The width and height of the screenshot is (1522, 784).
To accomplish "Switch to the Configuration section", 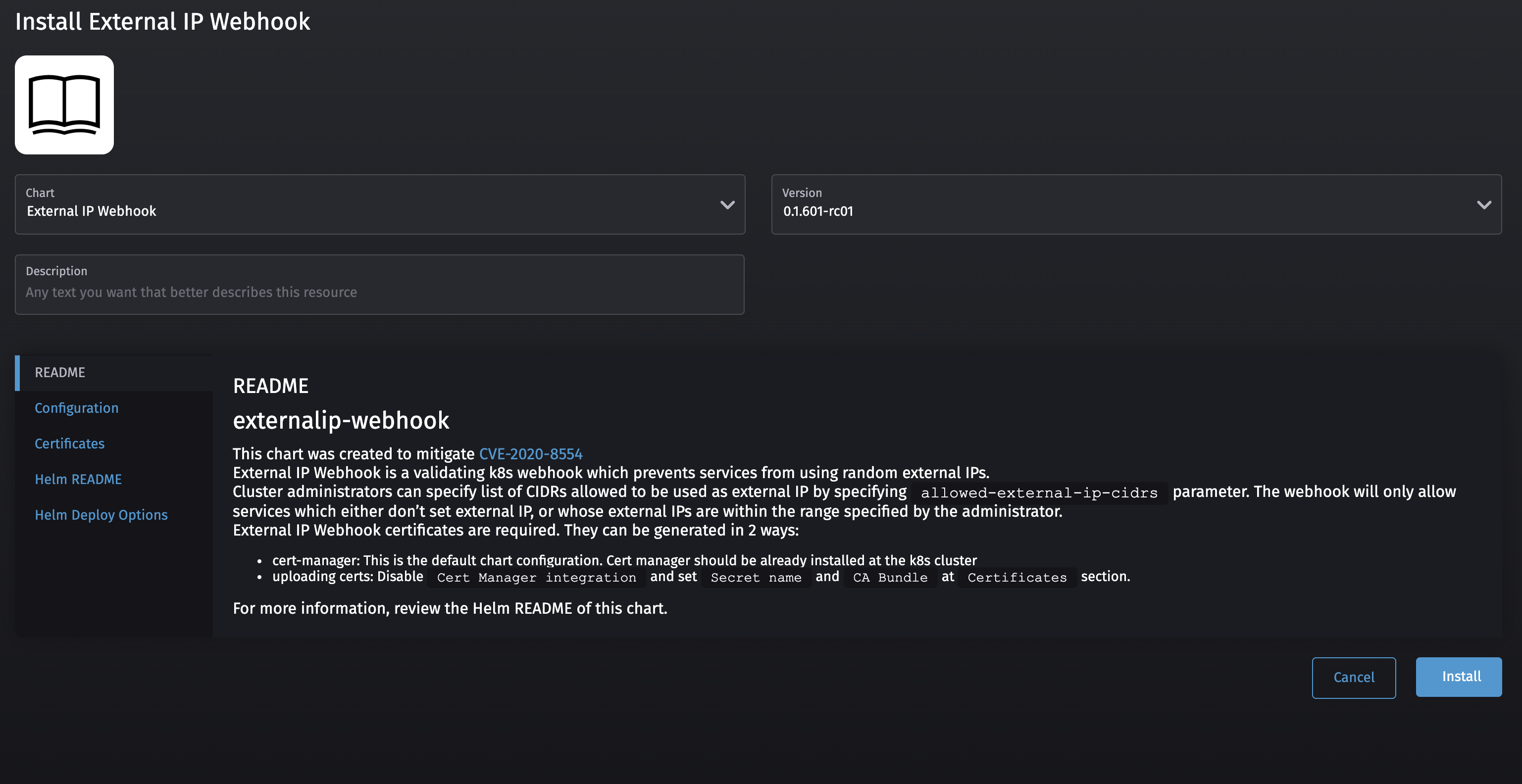I will (x=76, y=408).
